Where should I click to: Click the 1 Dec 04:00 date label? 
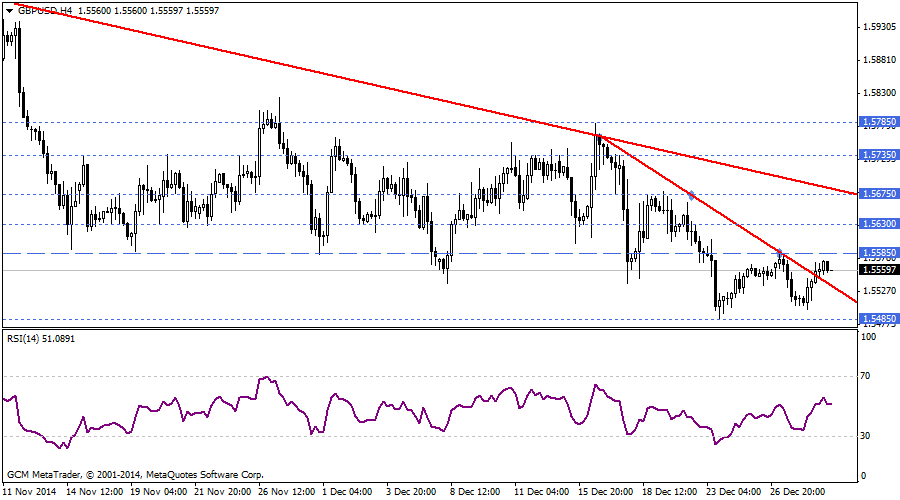[x=347, y=492]
